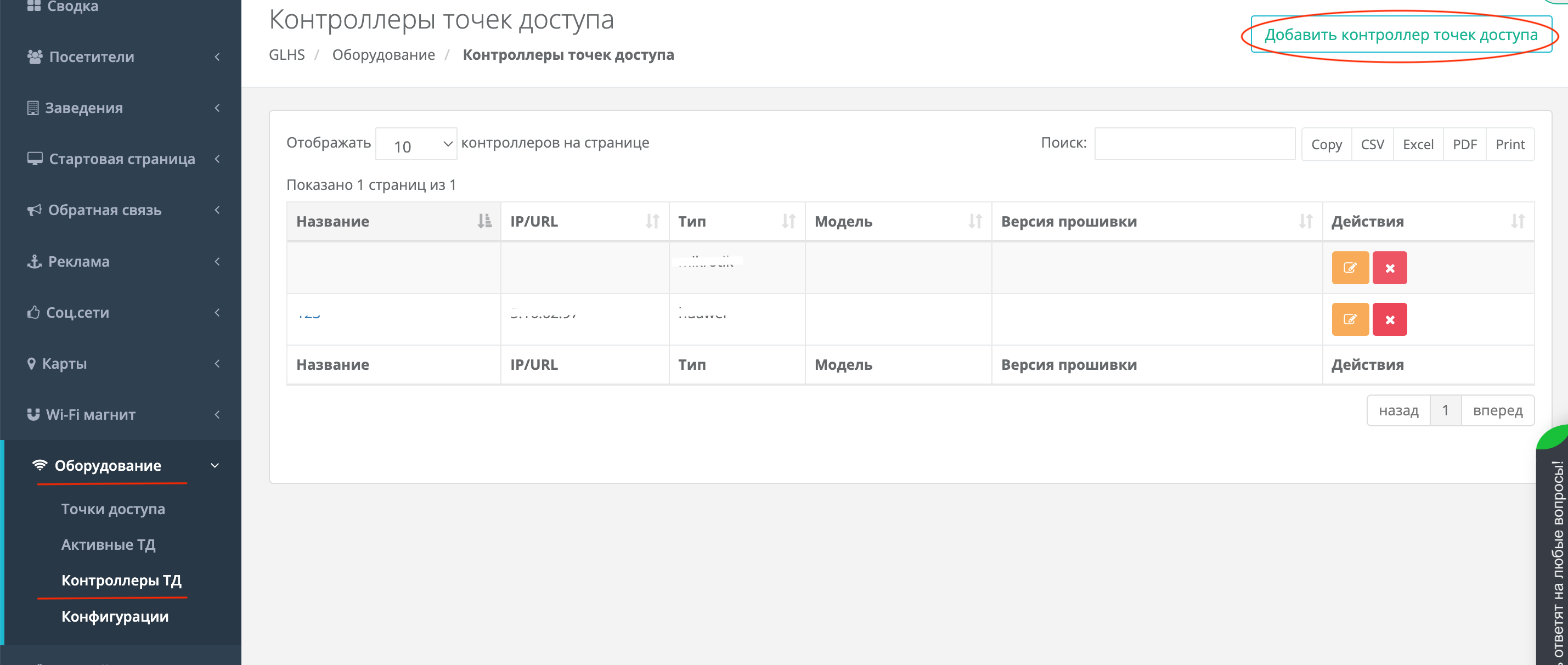This screenshot has height=665, width=1568.
Task: Sort table by Тип column
Action: tap(737, 222)
